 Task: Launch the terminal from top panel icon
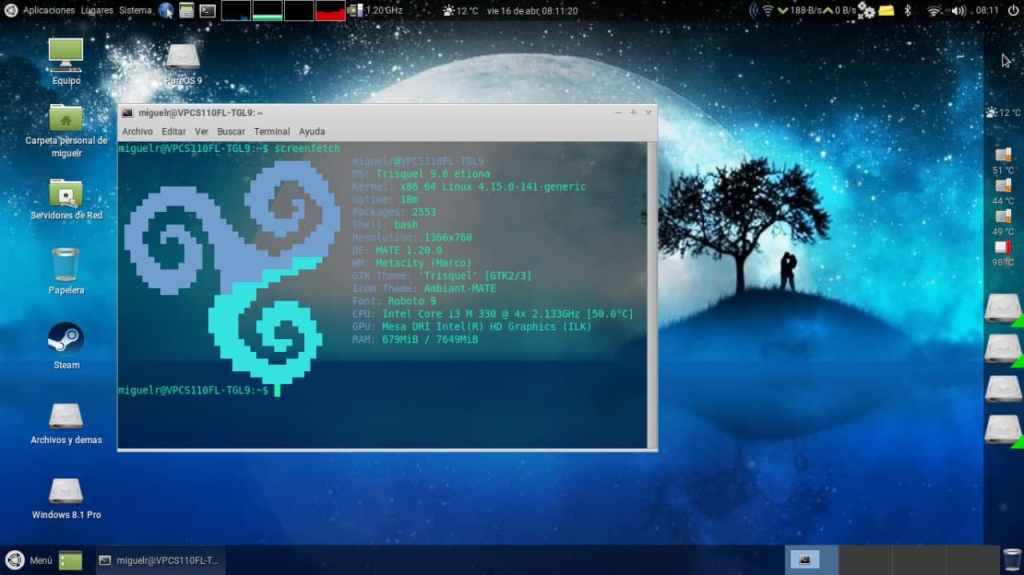[x=207, y=10]
